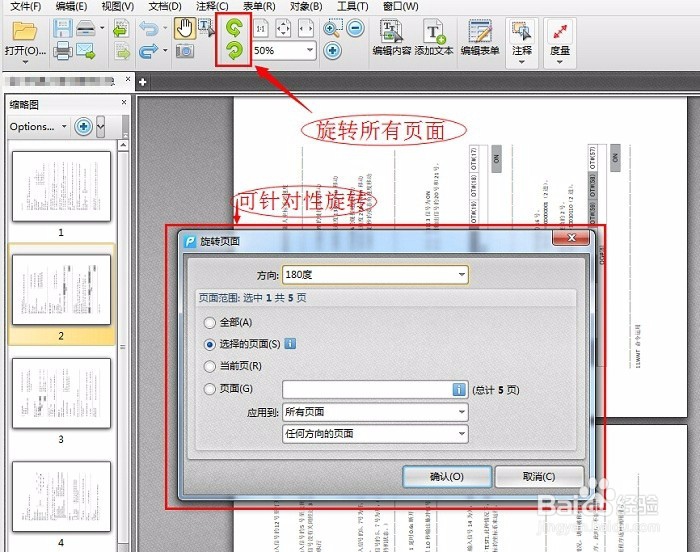Open the 文件(F) menu
Image resolution: width=700 pixels, height=552 pixels.
tap(25, 7)
